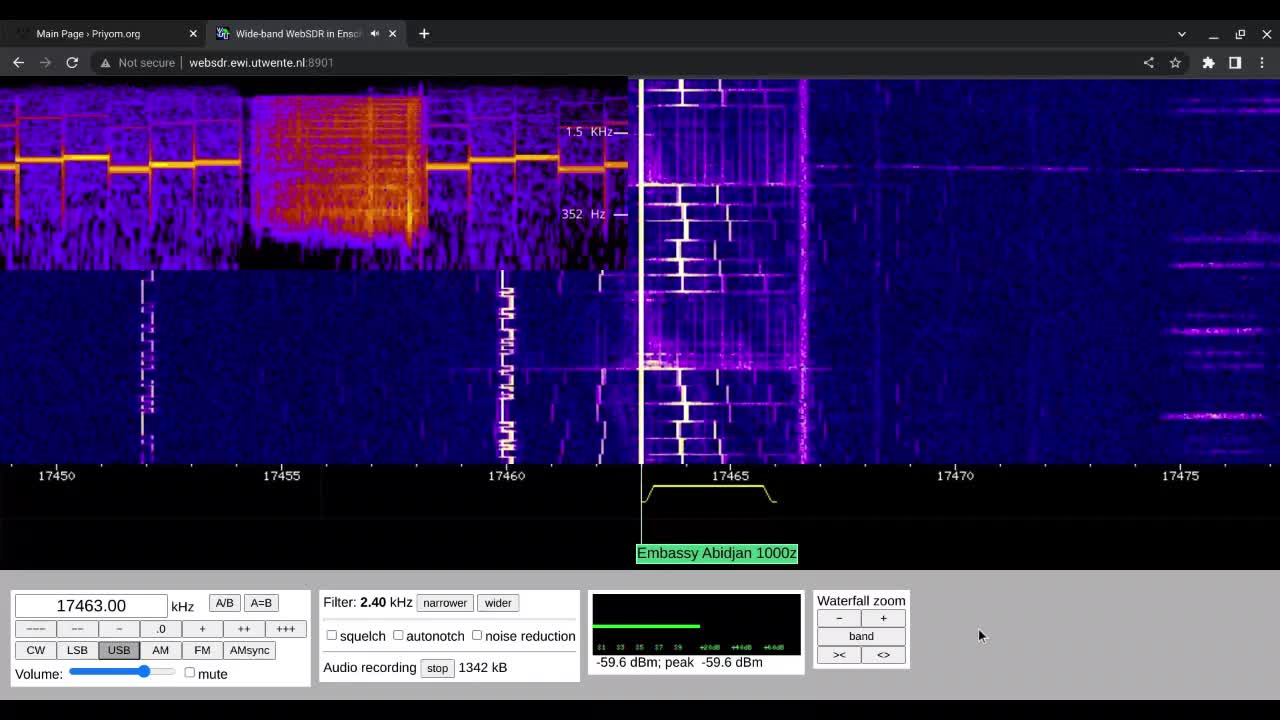
Task: Click the waterfall zoom band button
Action: [861, 636]
